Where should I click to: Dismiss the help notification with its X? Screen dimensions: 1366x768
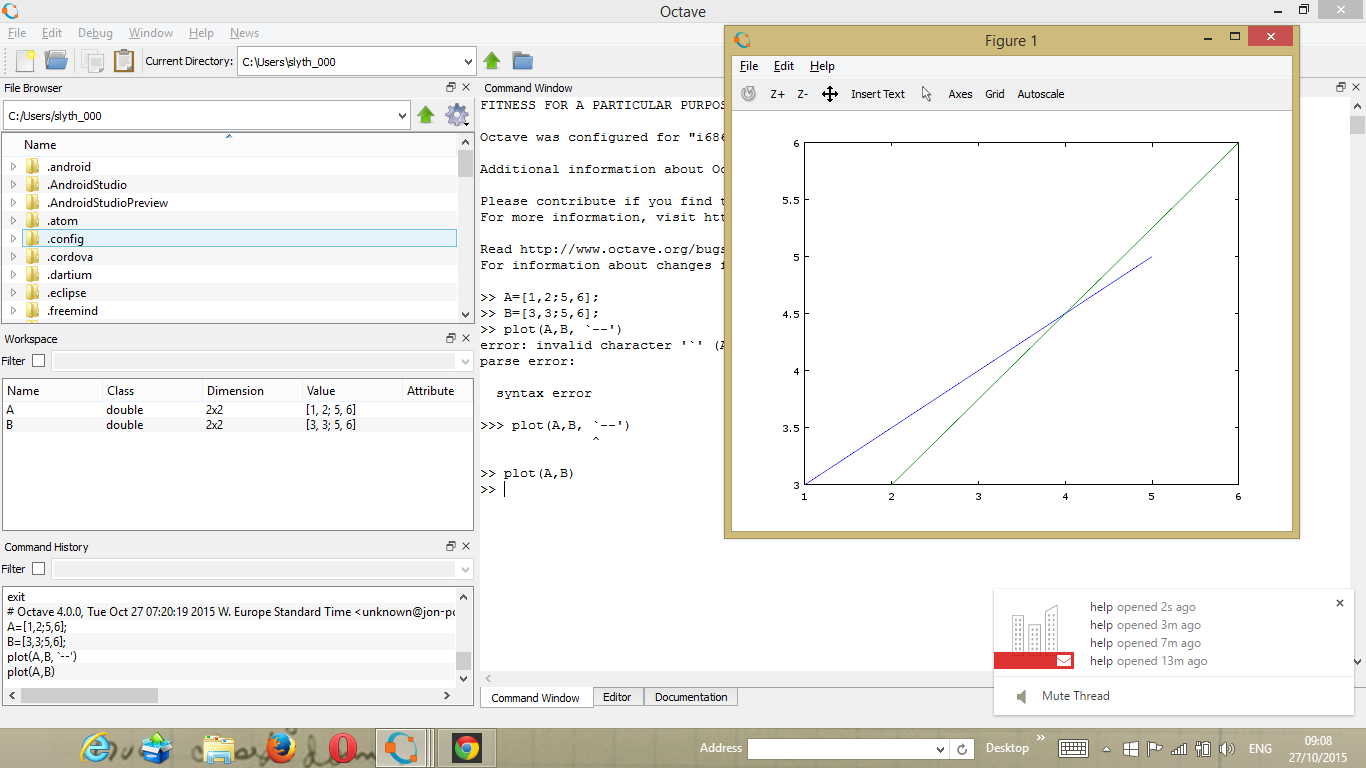click(1340, 603)
